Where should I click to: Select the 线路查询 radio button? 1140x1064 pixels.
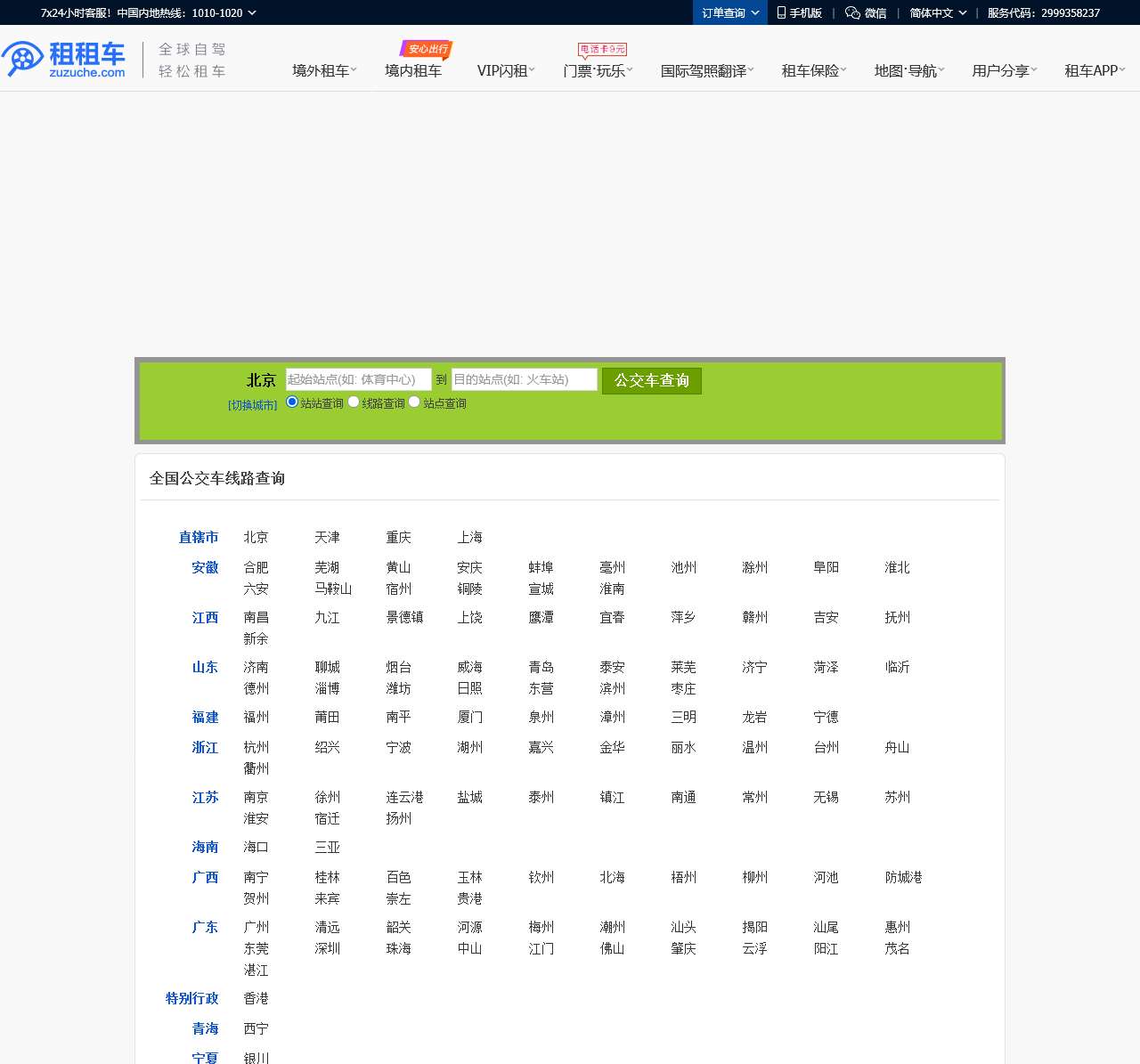(354, 402)
